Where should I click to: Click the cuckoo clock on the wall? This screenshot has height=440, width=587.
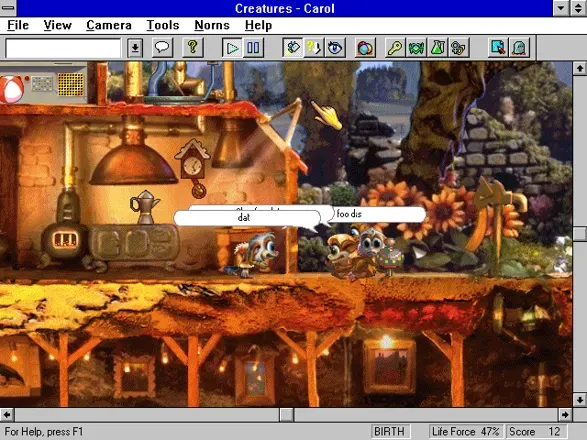(x=193, y=169)
